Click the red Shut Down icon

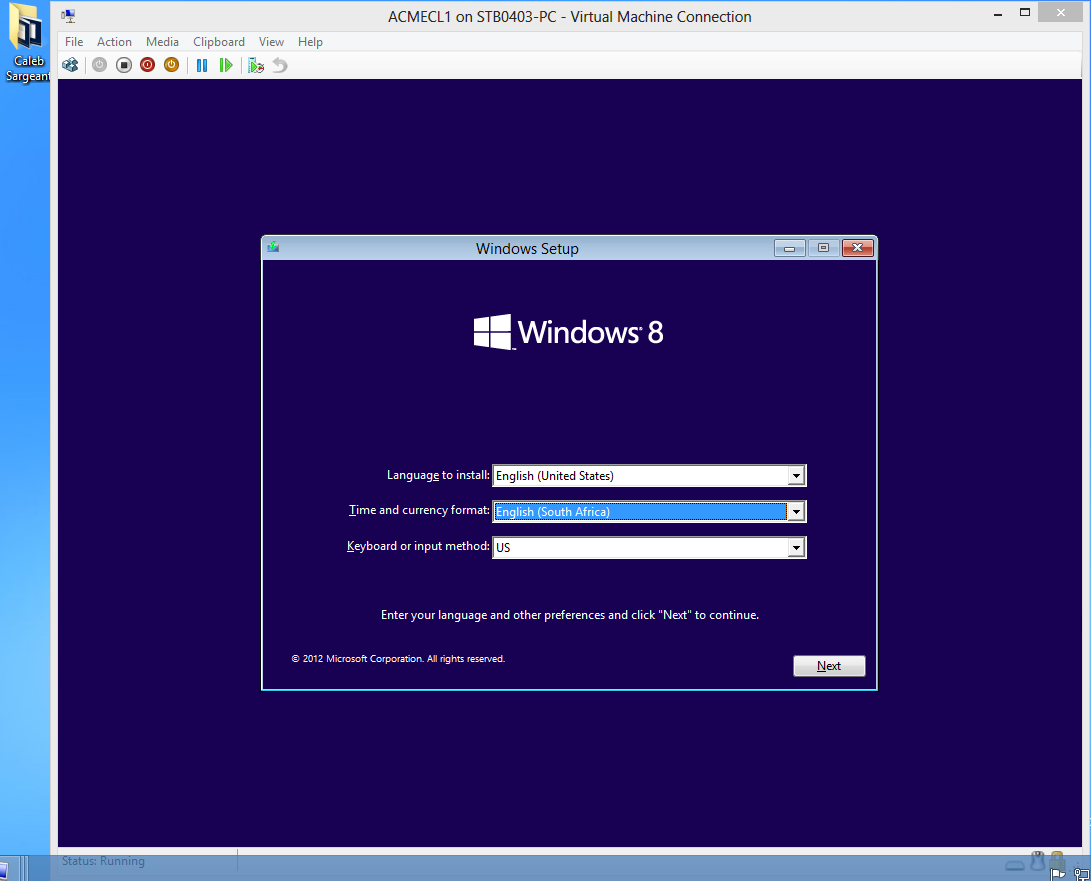tap(148, 65)
